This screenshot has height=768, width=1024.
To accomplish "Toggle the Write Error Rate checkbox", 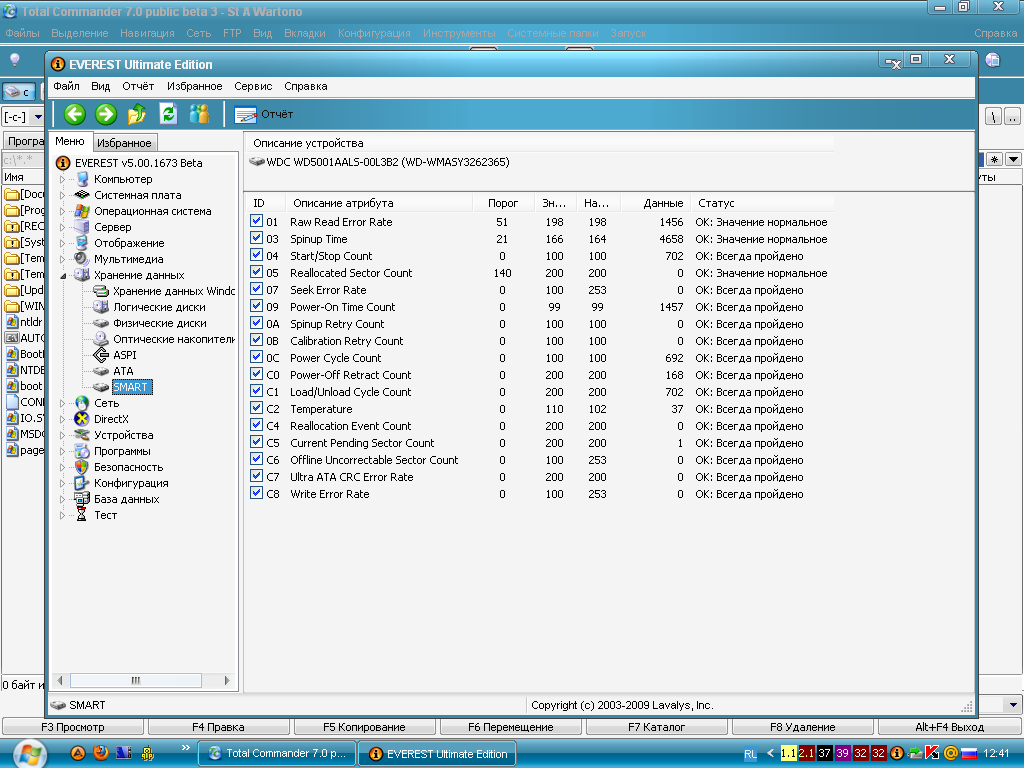I will click(257, 493).
